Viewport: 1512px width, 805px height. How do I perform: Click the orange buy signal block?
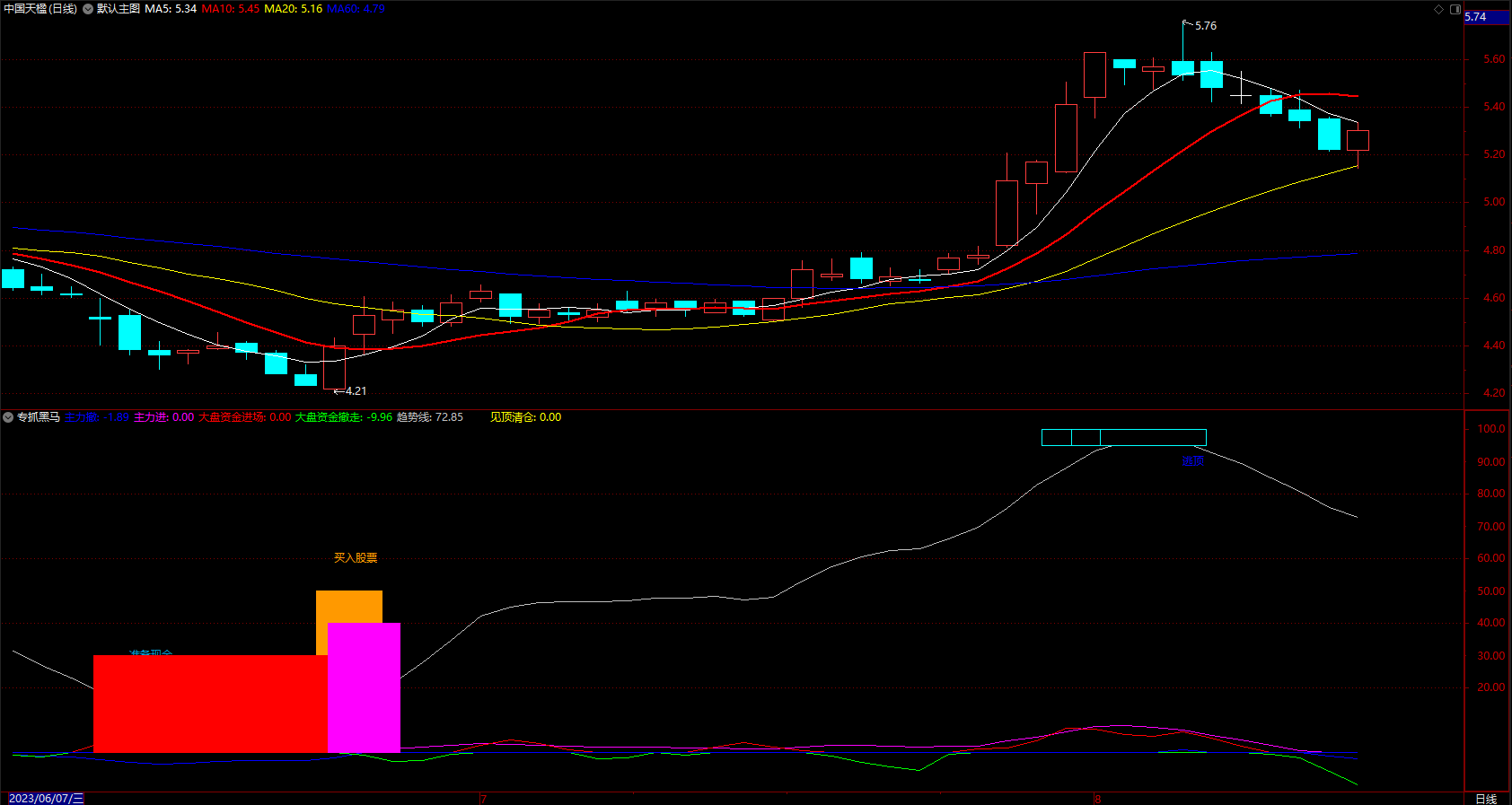(x=349, y=606)
